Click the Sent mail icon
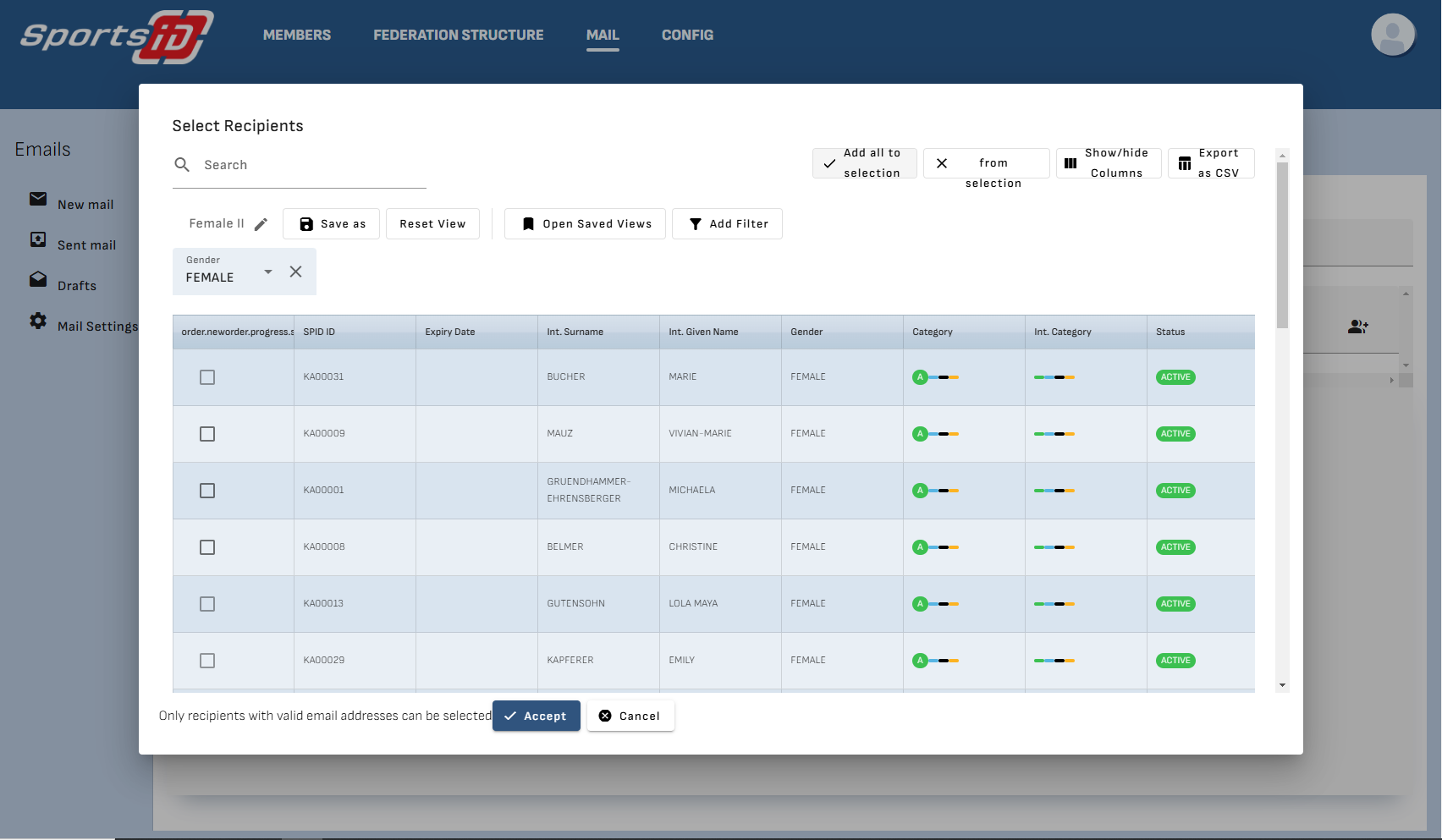 pyautogui.click(x=38, y=240)
